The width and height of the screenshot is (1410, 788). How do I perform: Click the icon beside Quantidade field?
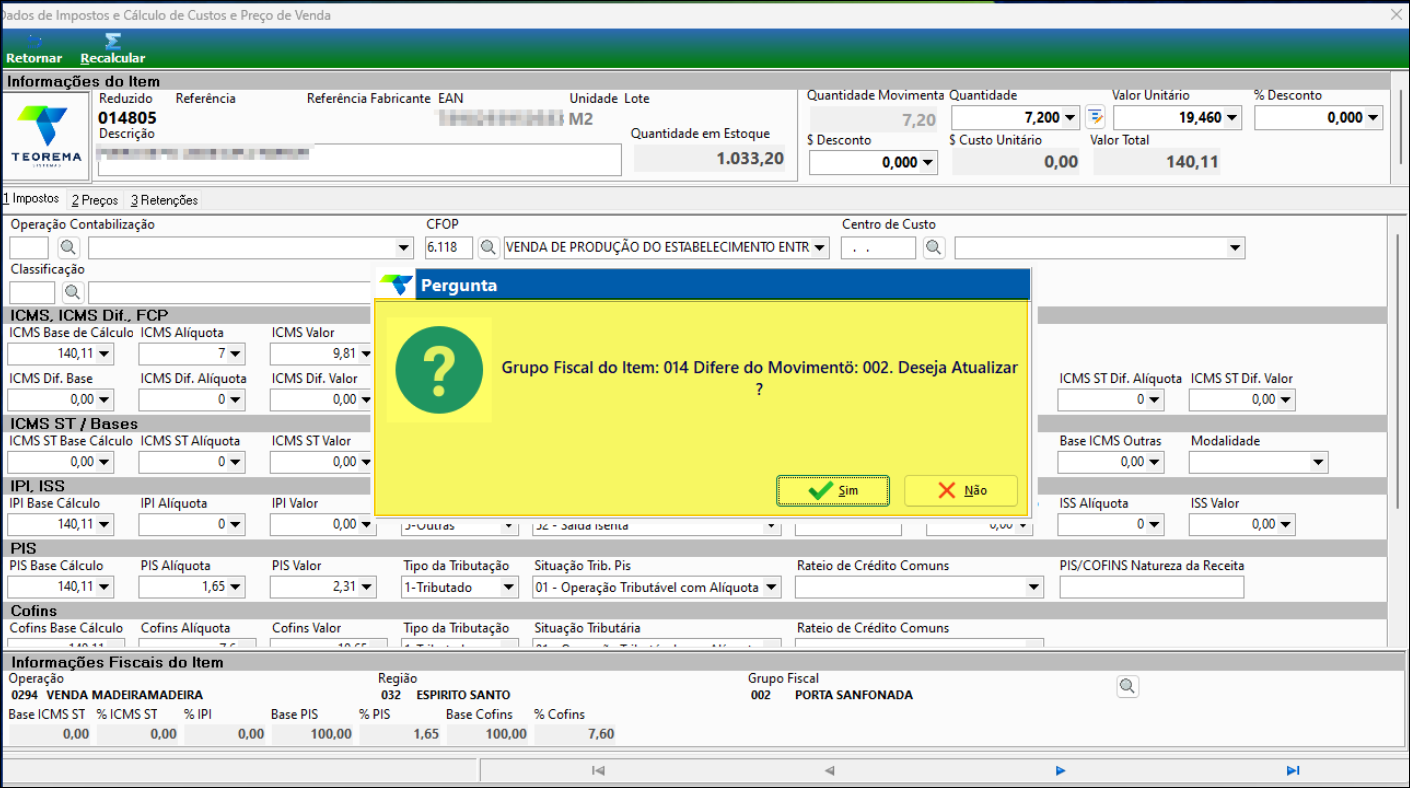(x=1095, y=118)
